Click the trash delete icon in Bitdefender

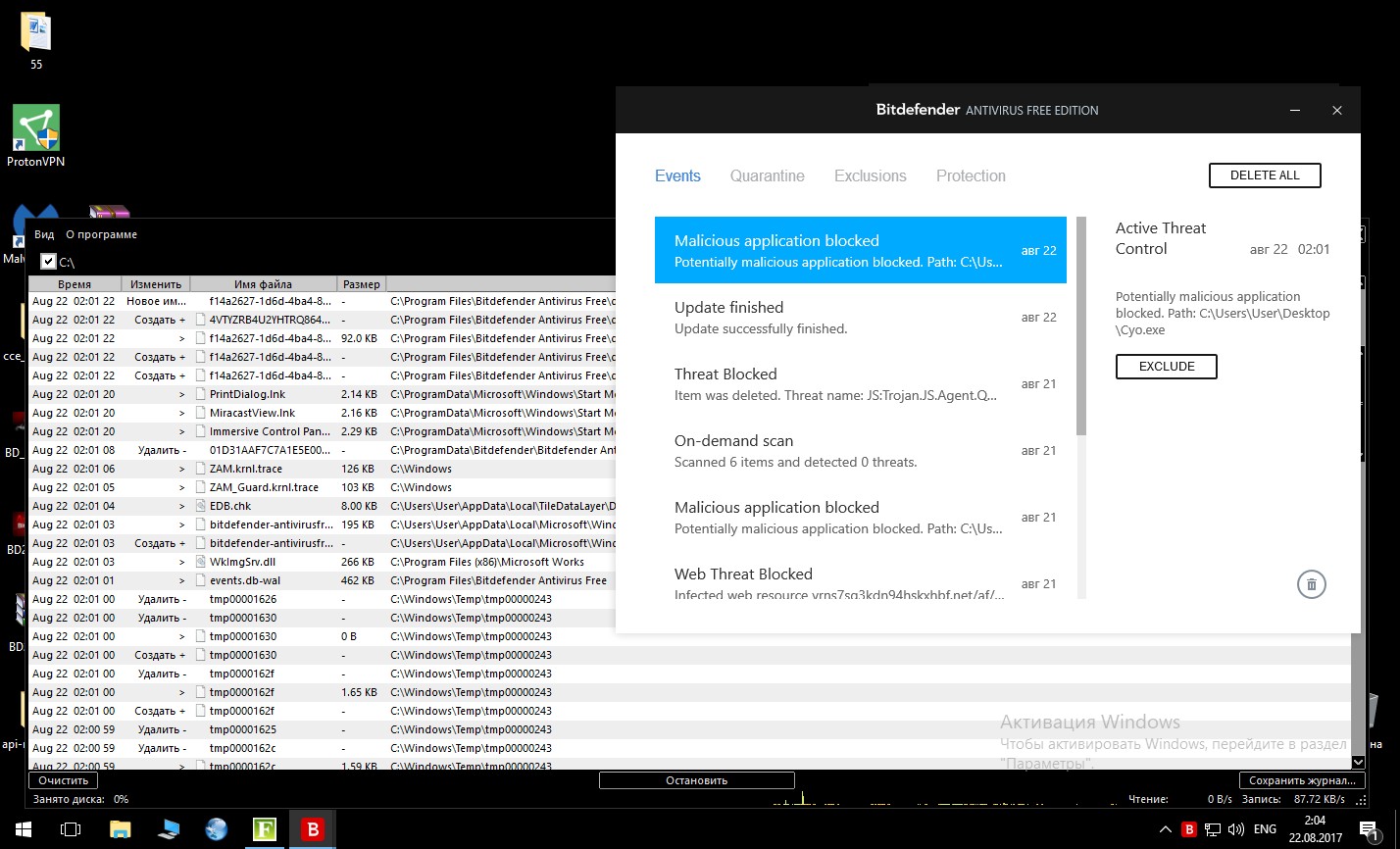[1311, 585]
